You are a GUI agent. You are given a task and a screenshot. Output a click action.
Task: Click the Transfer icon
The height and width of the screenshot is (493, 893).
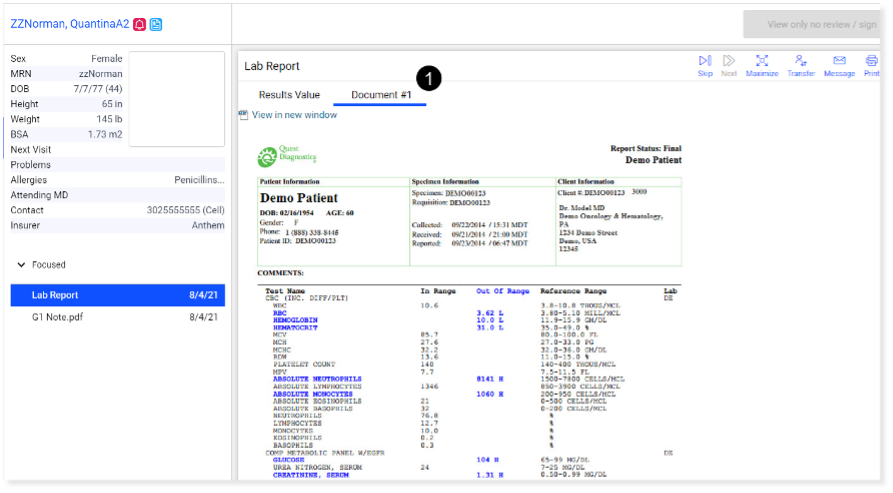(x=801, y=62)
